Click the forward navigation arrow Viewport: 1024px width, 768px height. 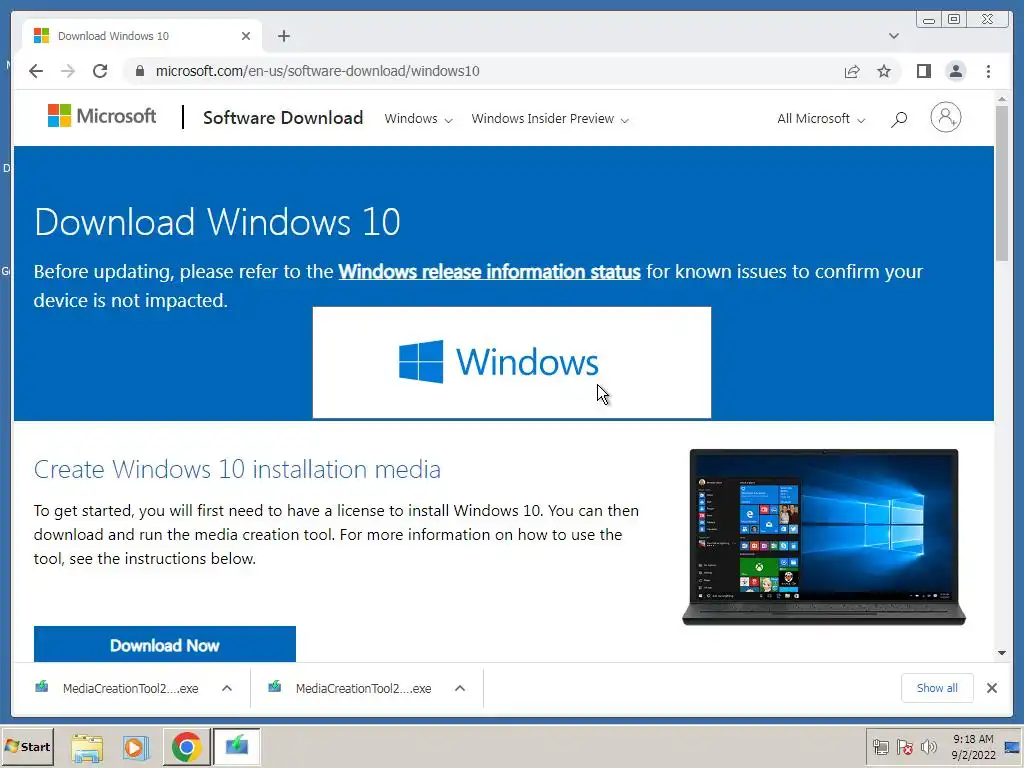68,71
